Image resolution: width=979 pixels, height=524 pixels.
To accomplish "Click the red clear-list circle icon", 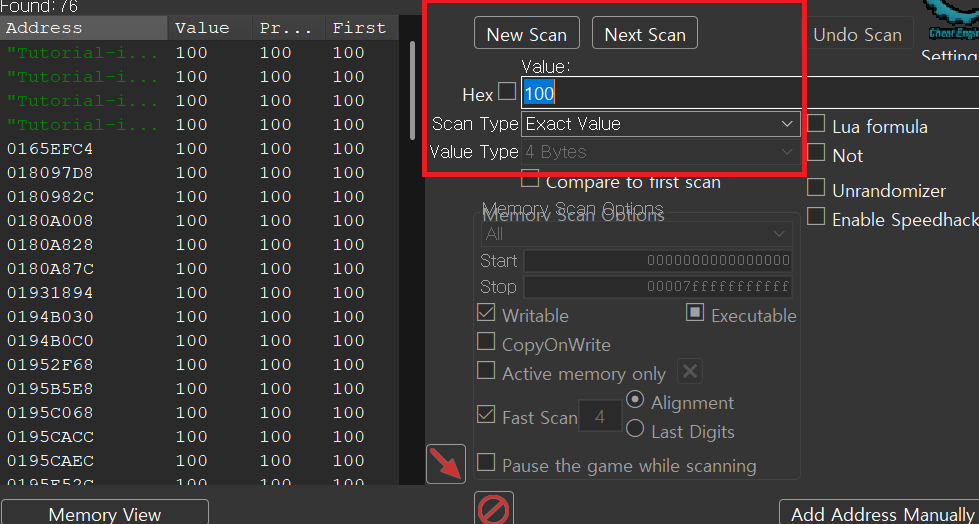I will coord(494,509).
